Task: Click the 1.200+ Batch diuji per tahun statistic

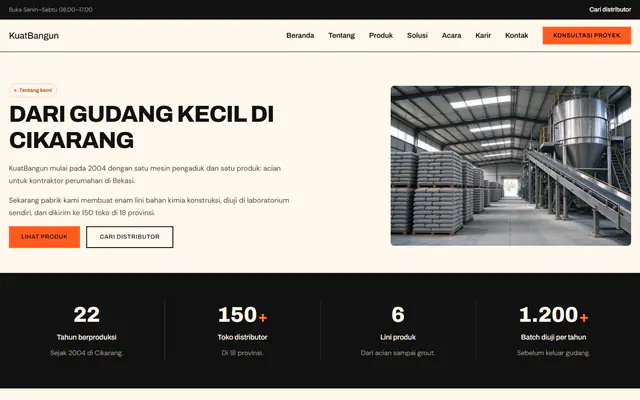Action: point(553,331)
